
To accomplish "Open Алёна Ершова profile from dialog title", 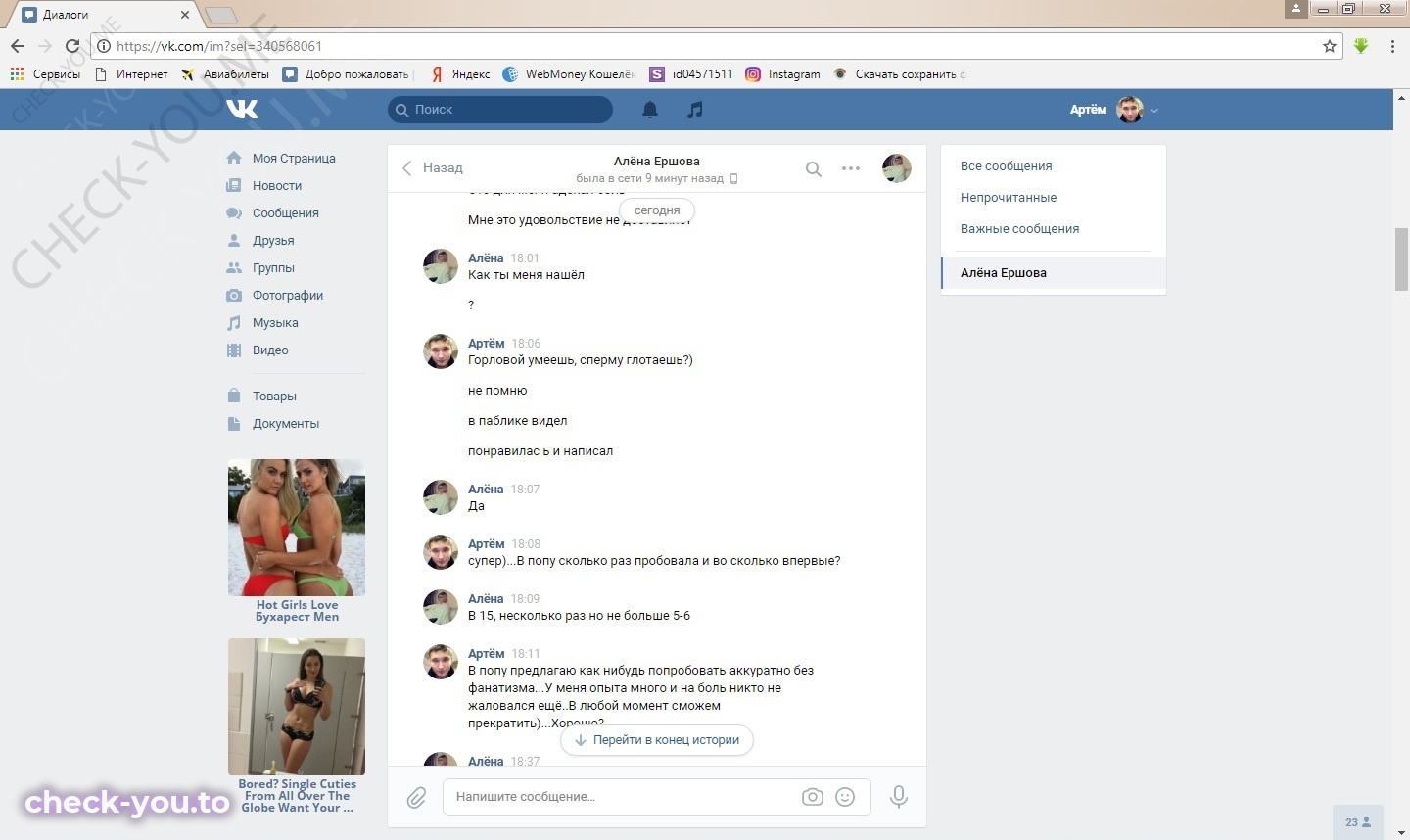I will [657, 161].
